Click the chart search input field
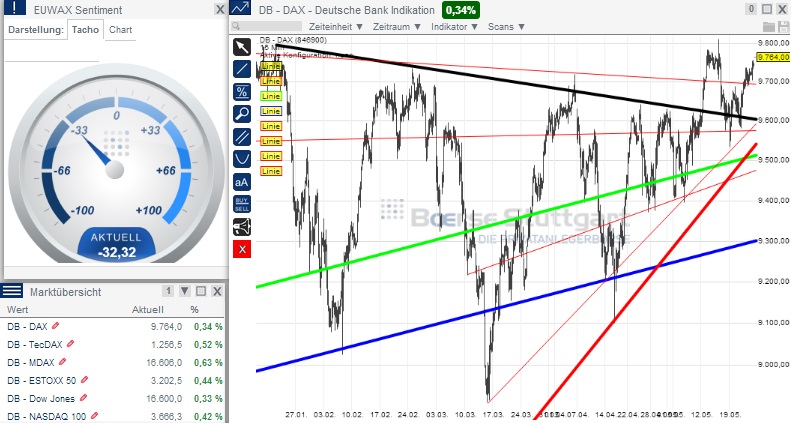This screenshot has height=423, width=791. click(267, 27)
